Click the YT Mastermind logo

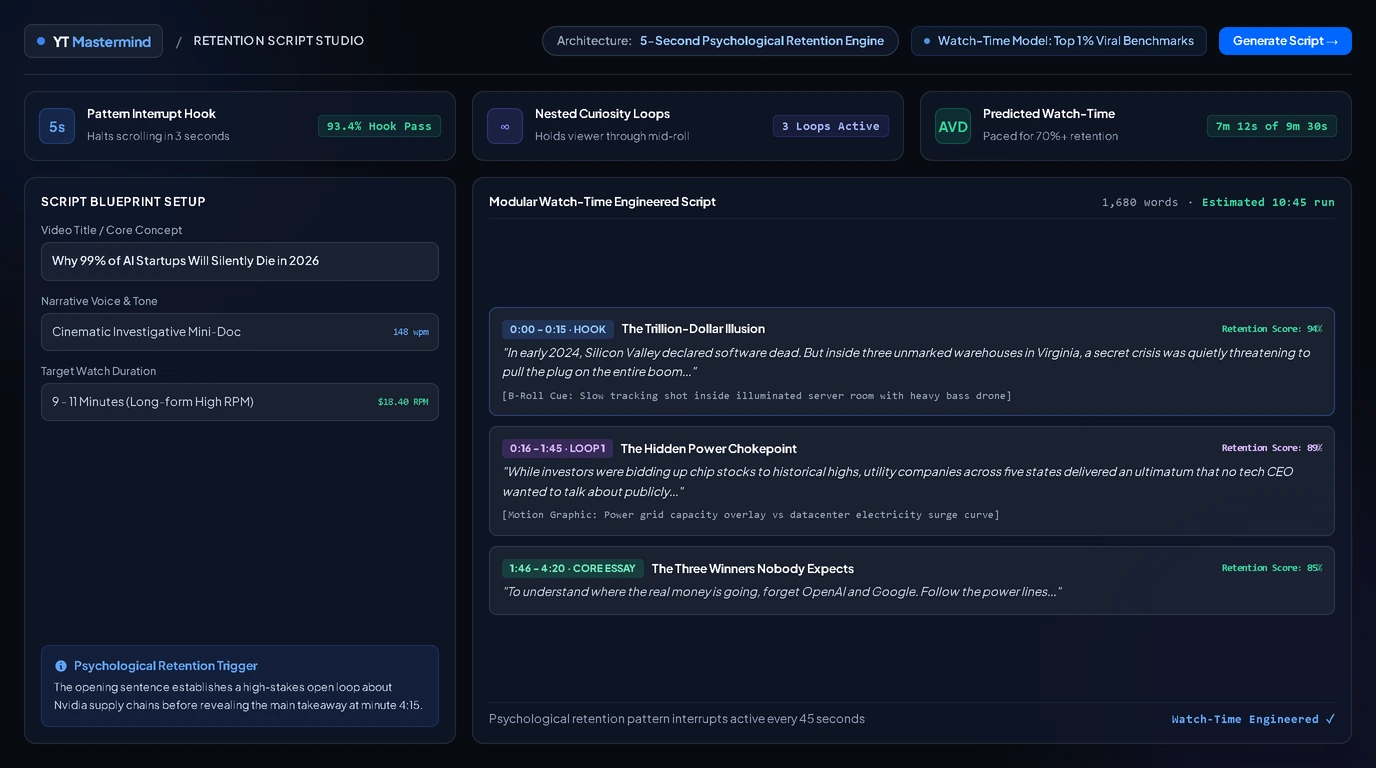(x=94, y=41)
